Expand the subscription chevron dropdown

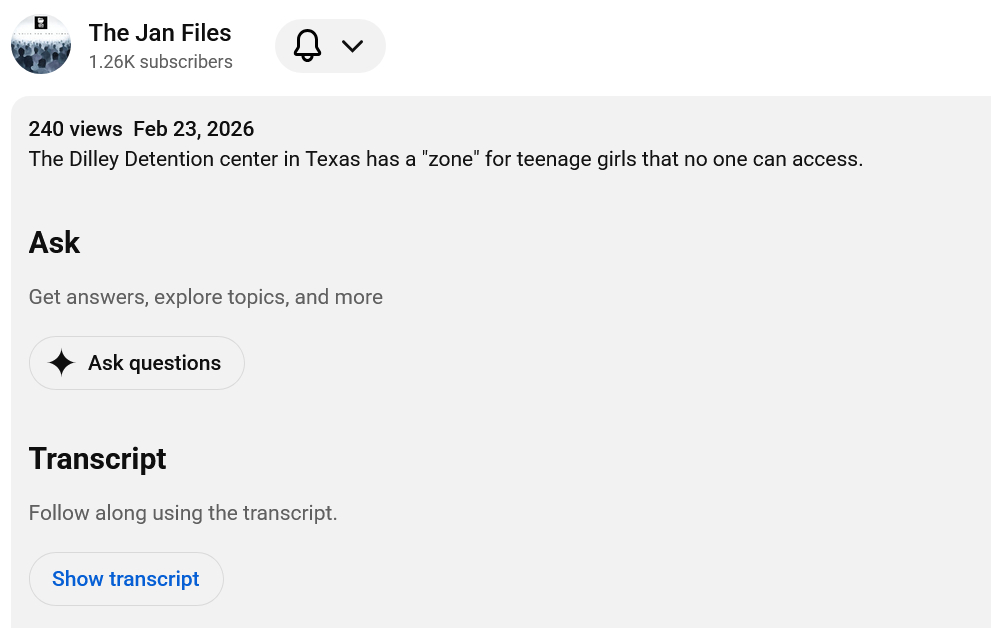352,46
